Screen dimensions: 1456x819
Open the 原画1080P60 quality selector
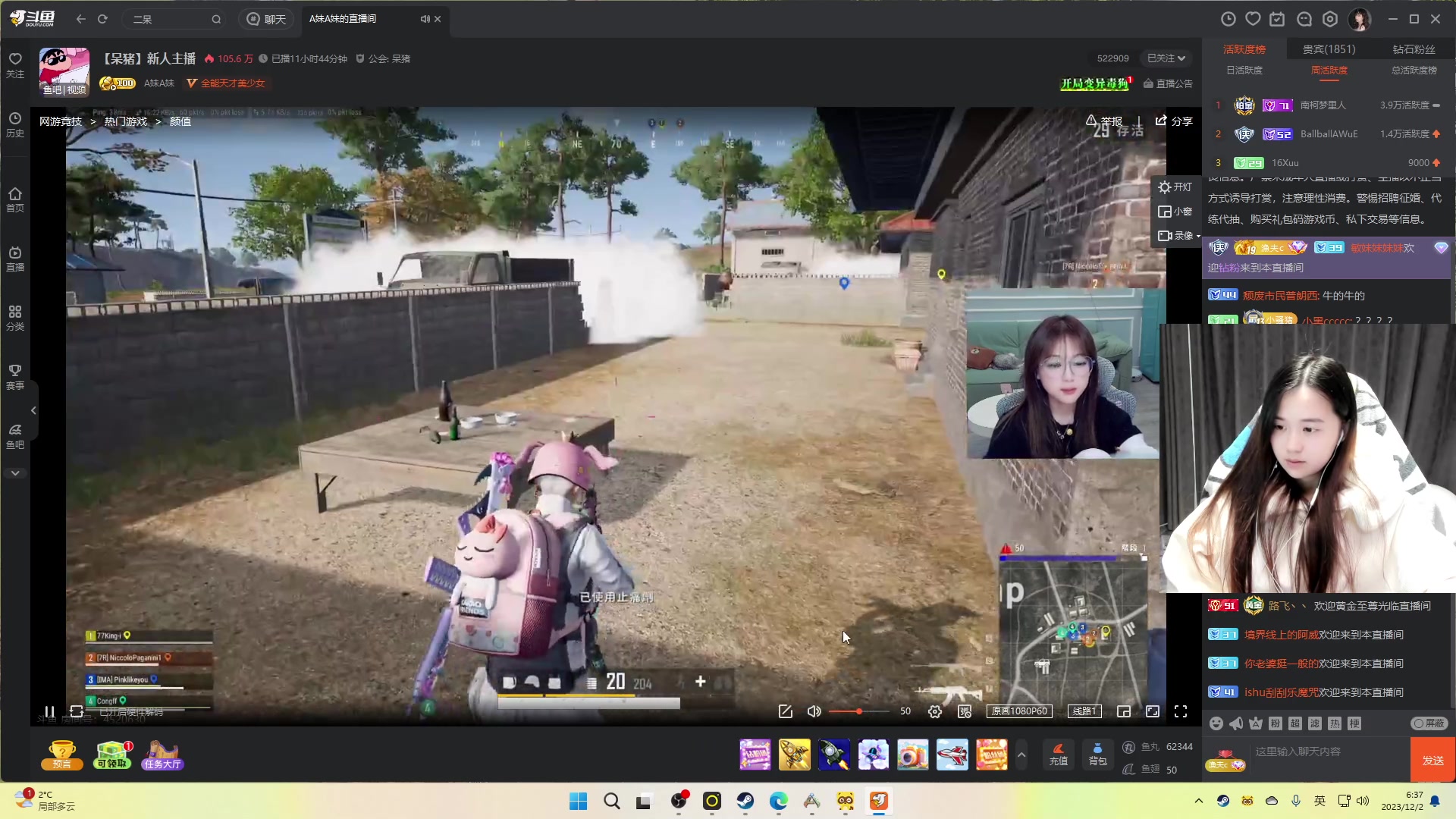[1019, 711]
